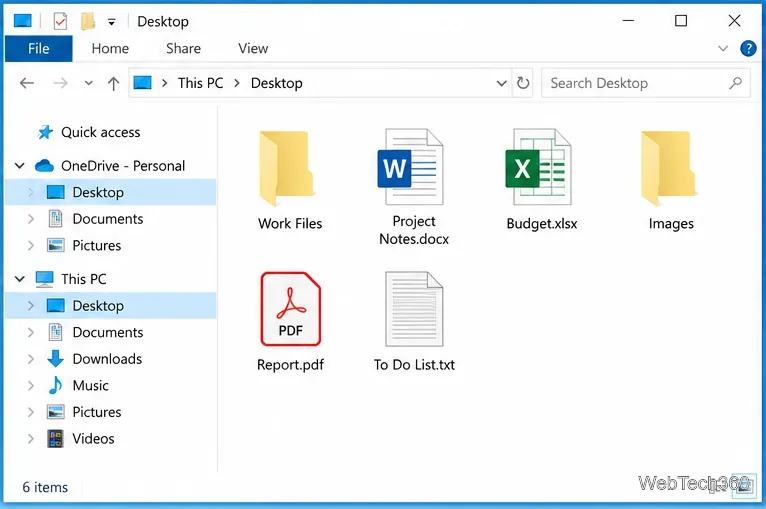
Task: Click the large icons view button in status bar
Action: pyautogui.click(x=745, y=486)
